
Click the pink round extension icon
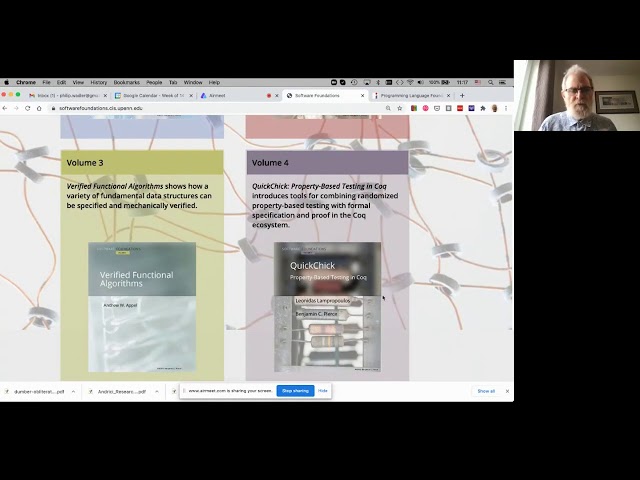coord(425,108)
